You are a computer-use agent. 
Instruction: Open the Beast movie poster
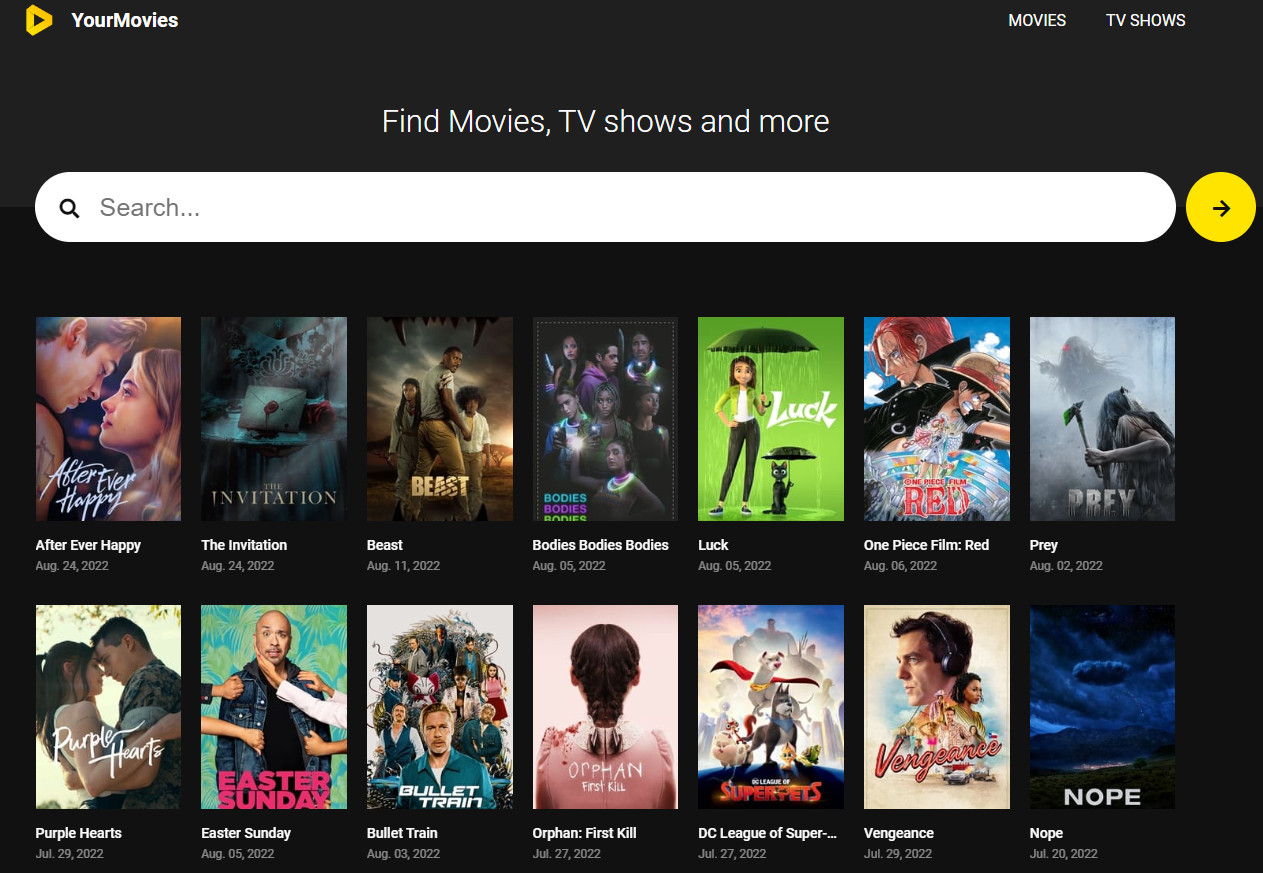[440, 419]
